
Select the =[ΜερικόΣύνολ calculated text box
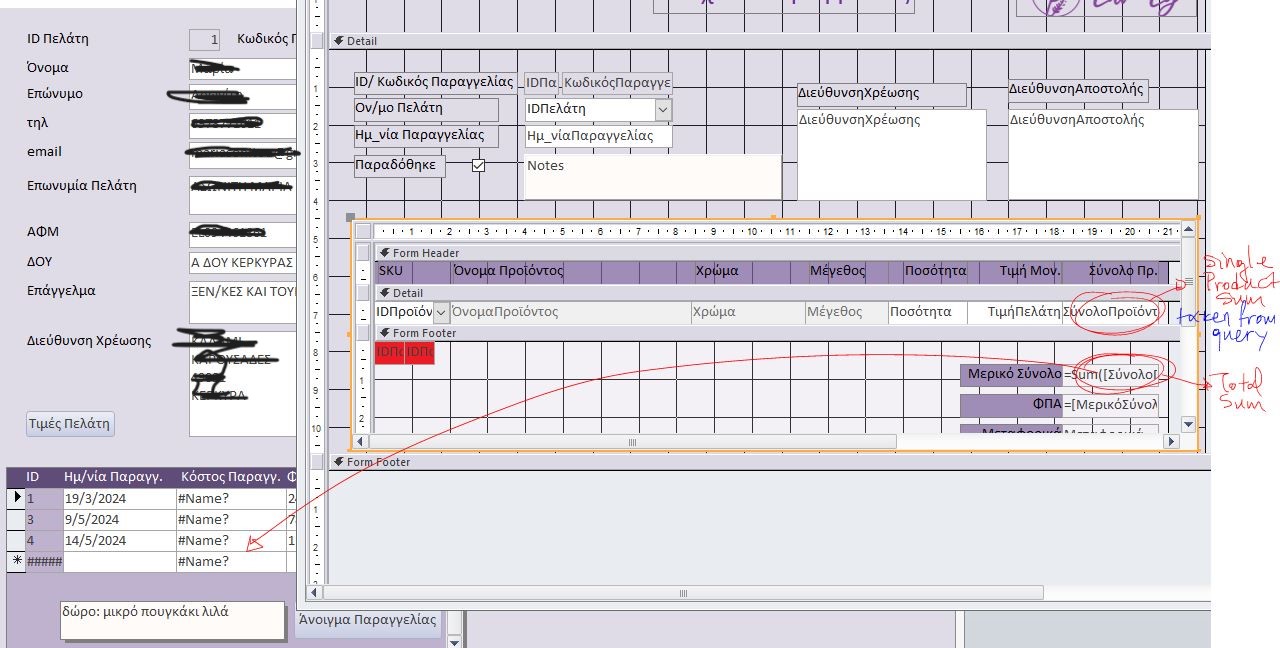[1111, 405]
